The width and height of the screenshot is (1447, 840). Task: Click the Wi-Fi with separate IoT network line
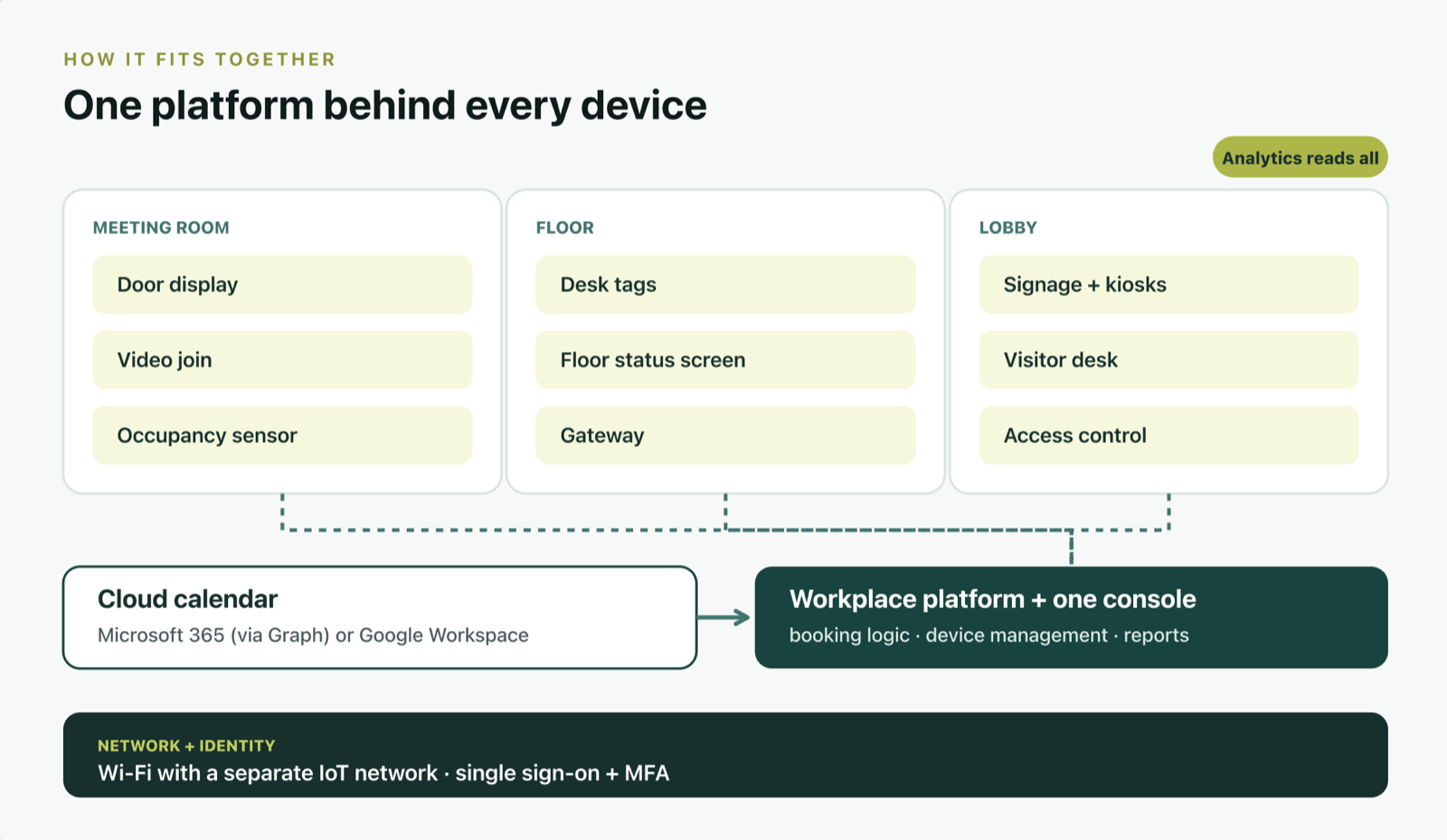[x=383, y=773]
